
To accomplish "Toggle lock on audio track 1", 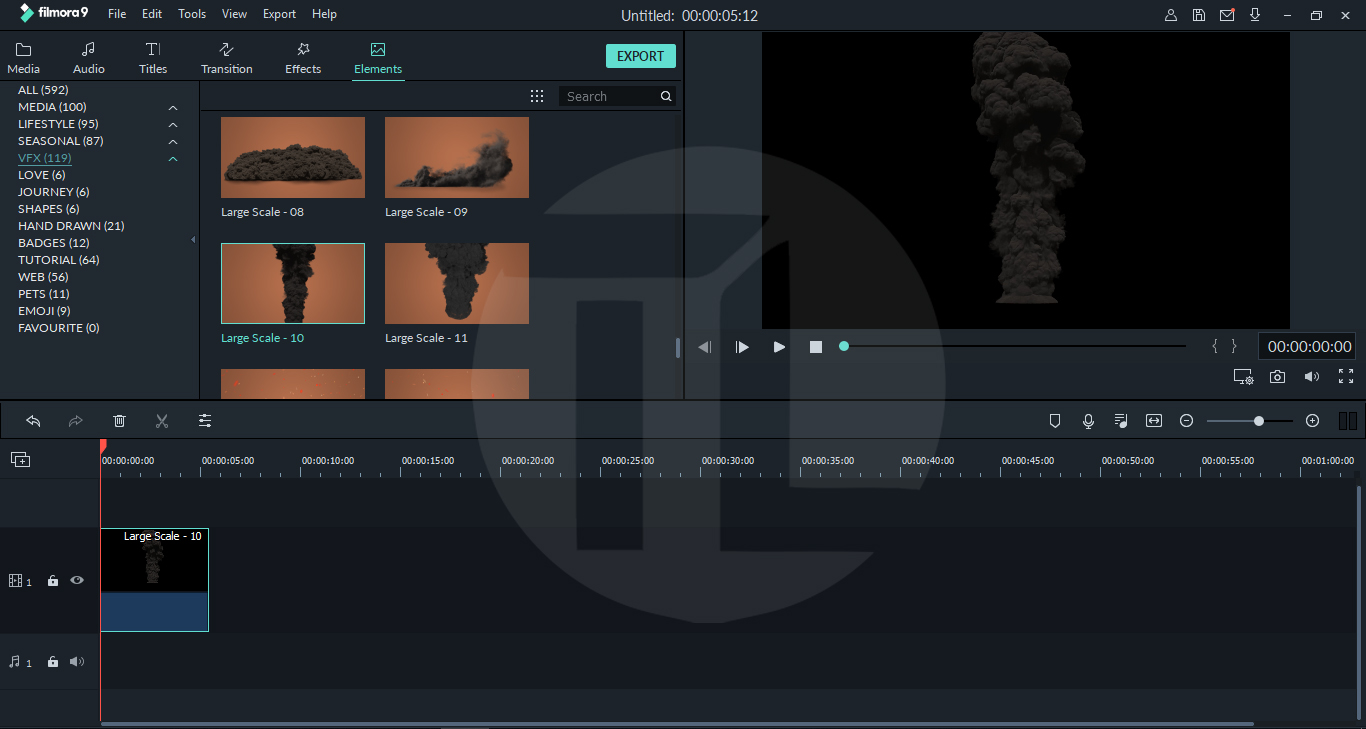I will tap(53, 662).
